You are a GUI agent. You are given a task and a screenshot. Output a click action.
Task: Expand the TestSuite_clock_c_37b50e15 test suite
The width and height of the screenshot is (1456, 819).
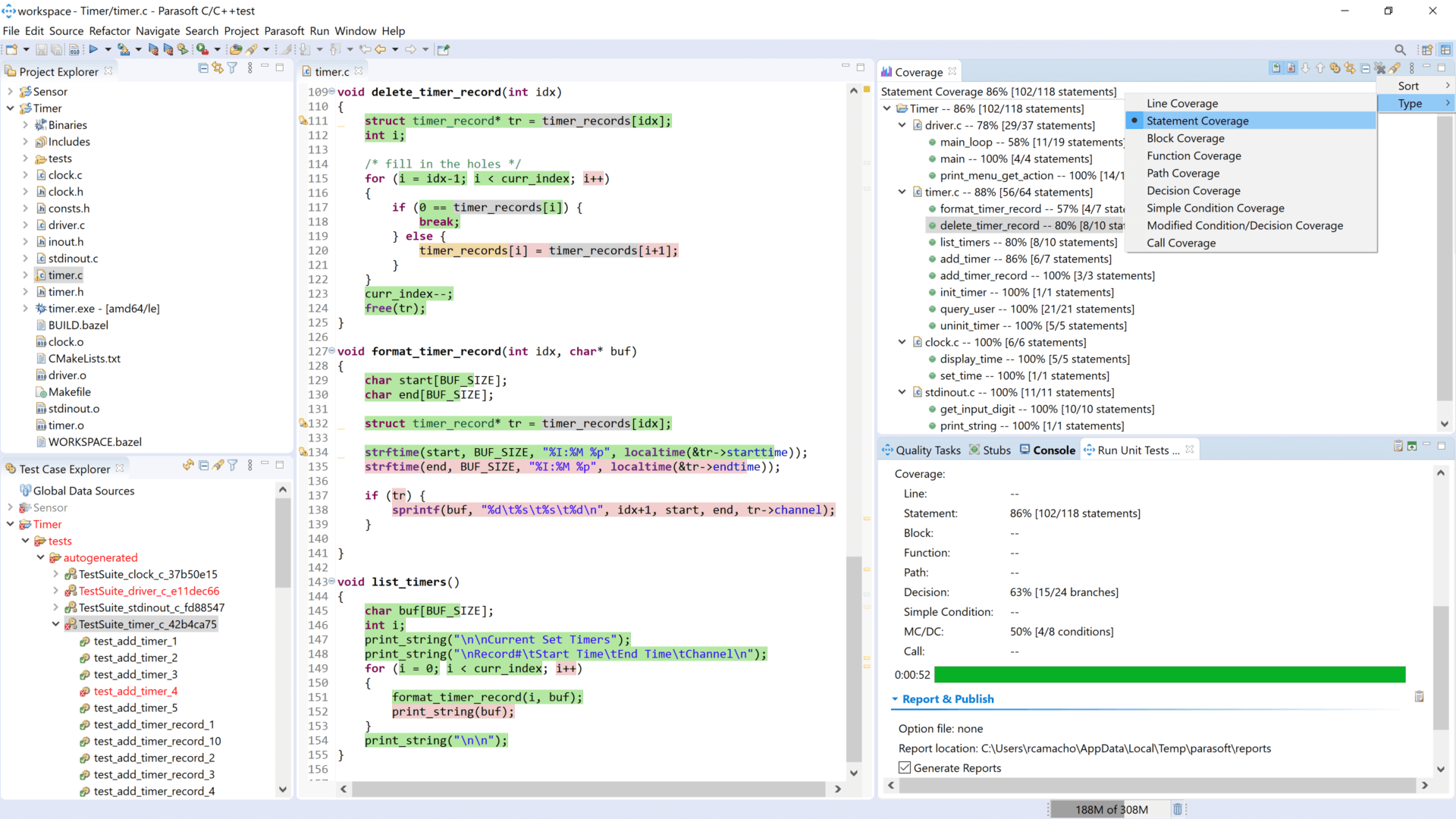pos(55,574)
